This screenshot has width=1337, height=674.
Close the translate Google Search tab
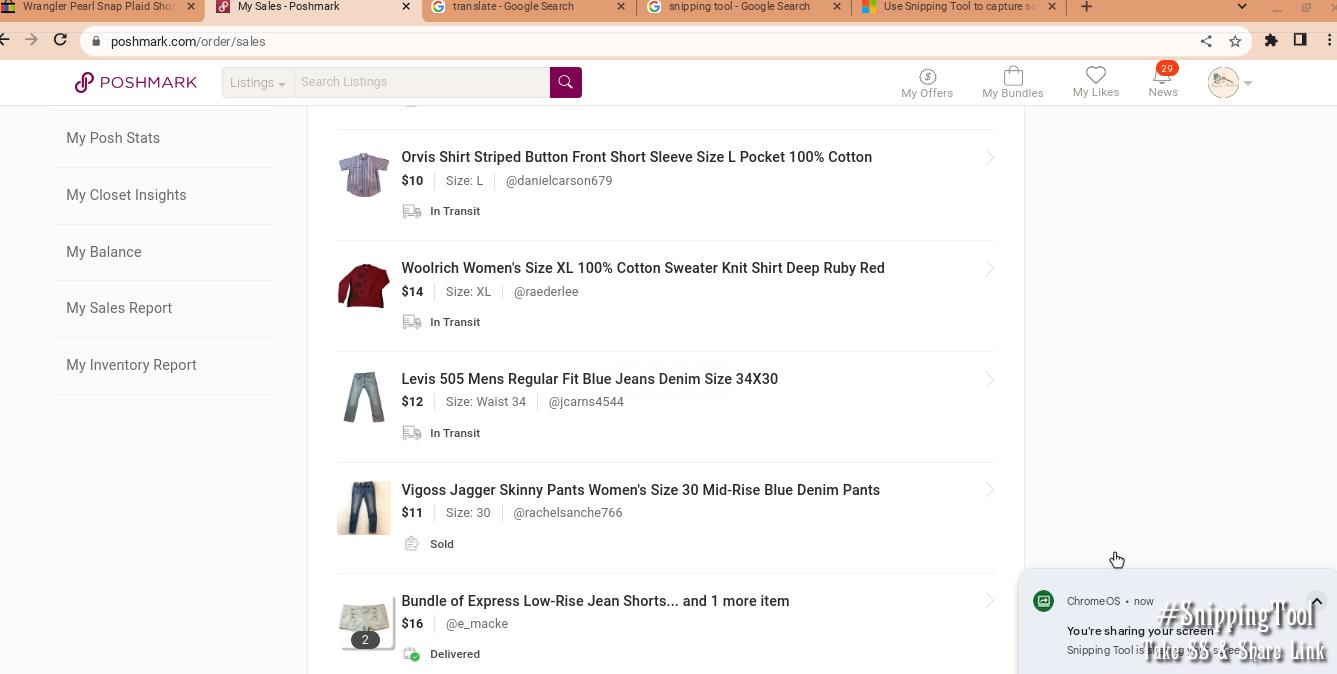pos(621,6)
